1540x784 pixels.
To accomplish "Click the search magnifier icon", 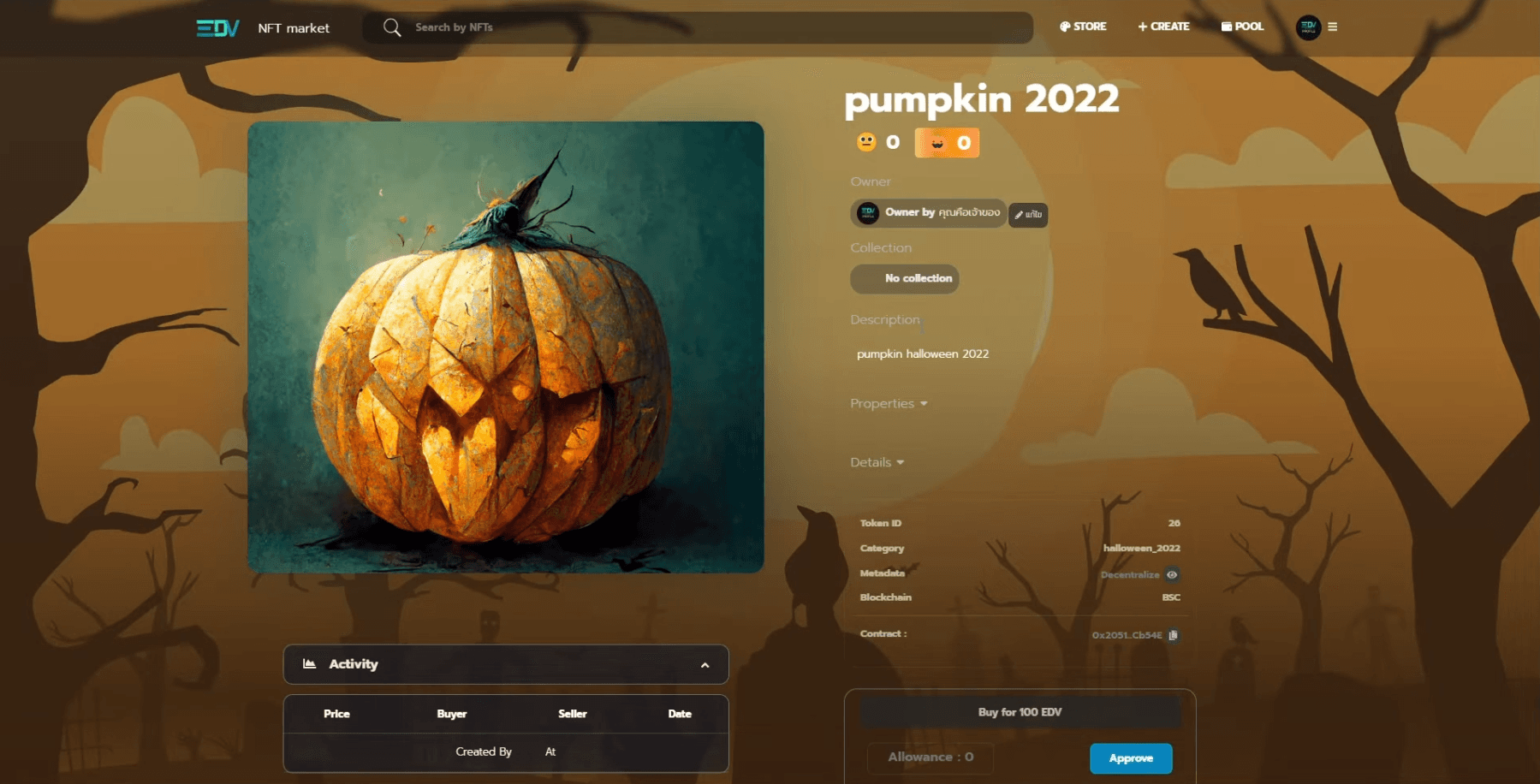I will click(x=392, y=27).
